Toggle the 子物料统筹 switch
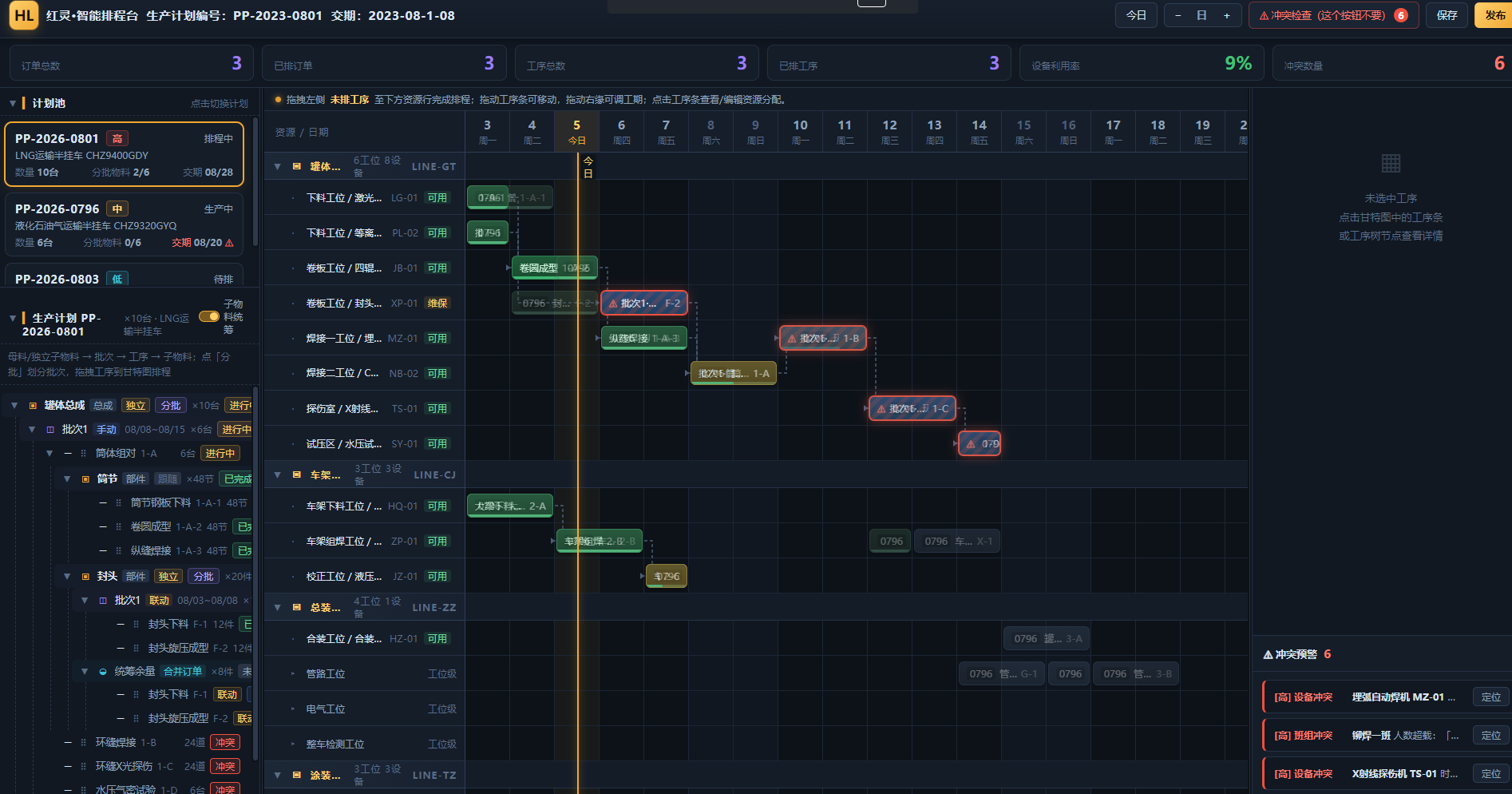 (209, 316)
